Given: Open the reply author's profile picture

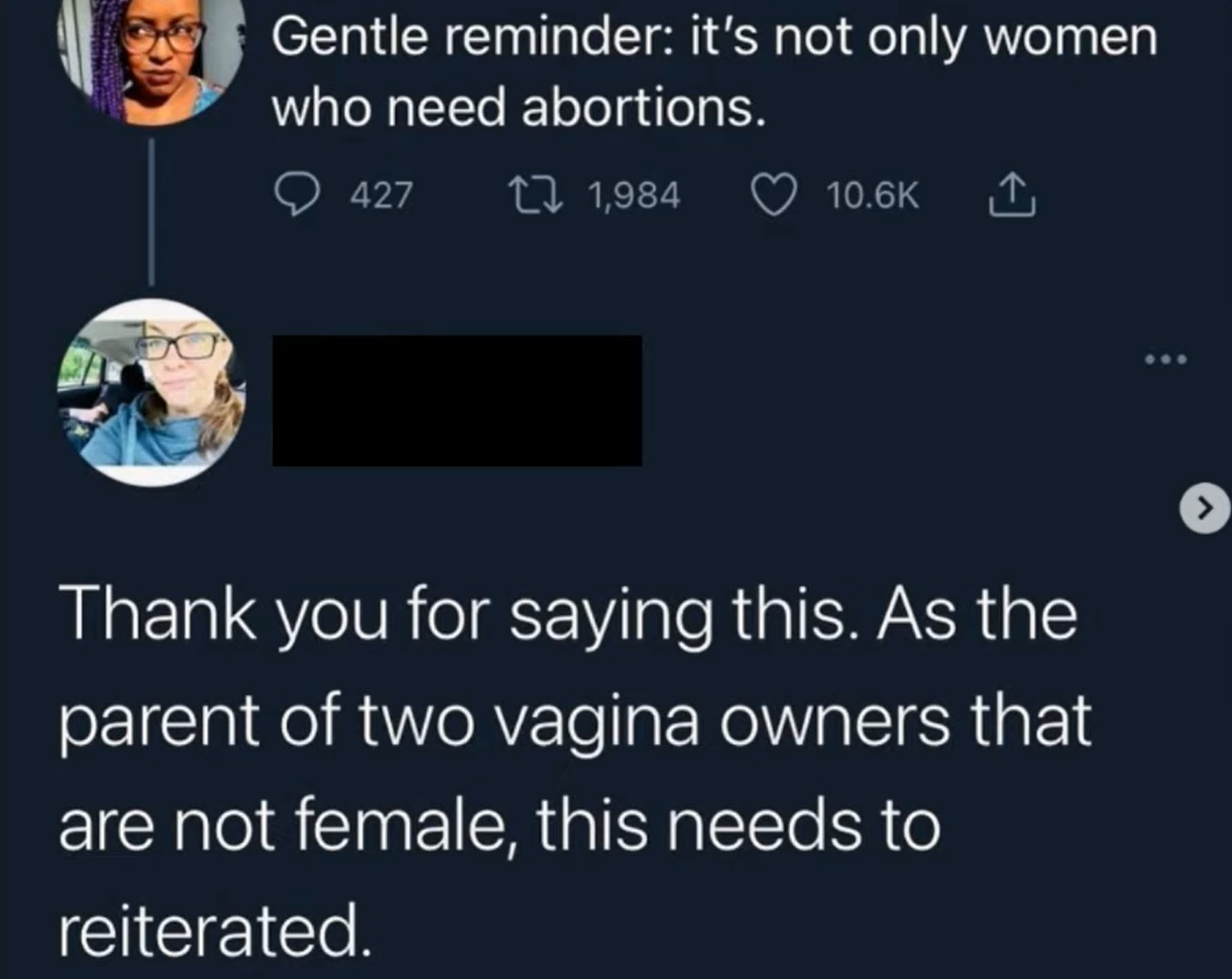Looking at the screenshot, I should (x=151, y=392).
